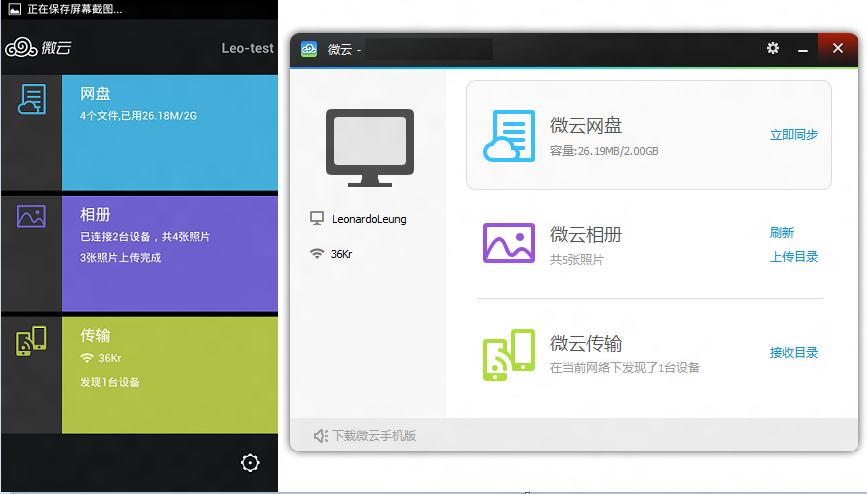Click the 微云传输 green phones icon
The image size is (867, 494).
(509, 355)
